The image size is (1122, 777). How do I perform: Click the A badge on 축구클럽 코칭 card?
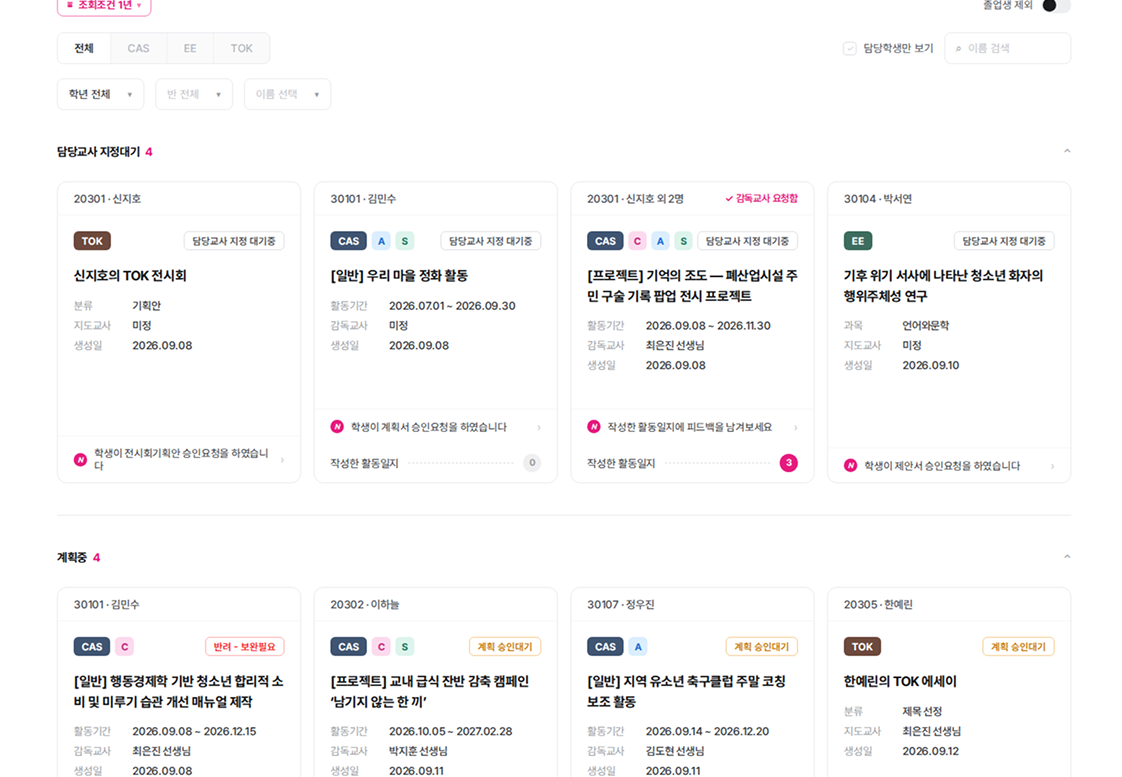point(638,647)
